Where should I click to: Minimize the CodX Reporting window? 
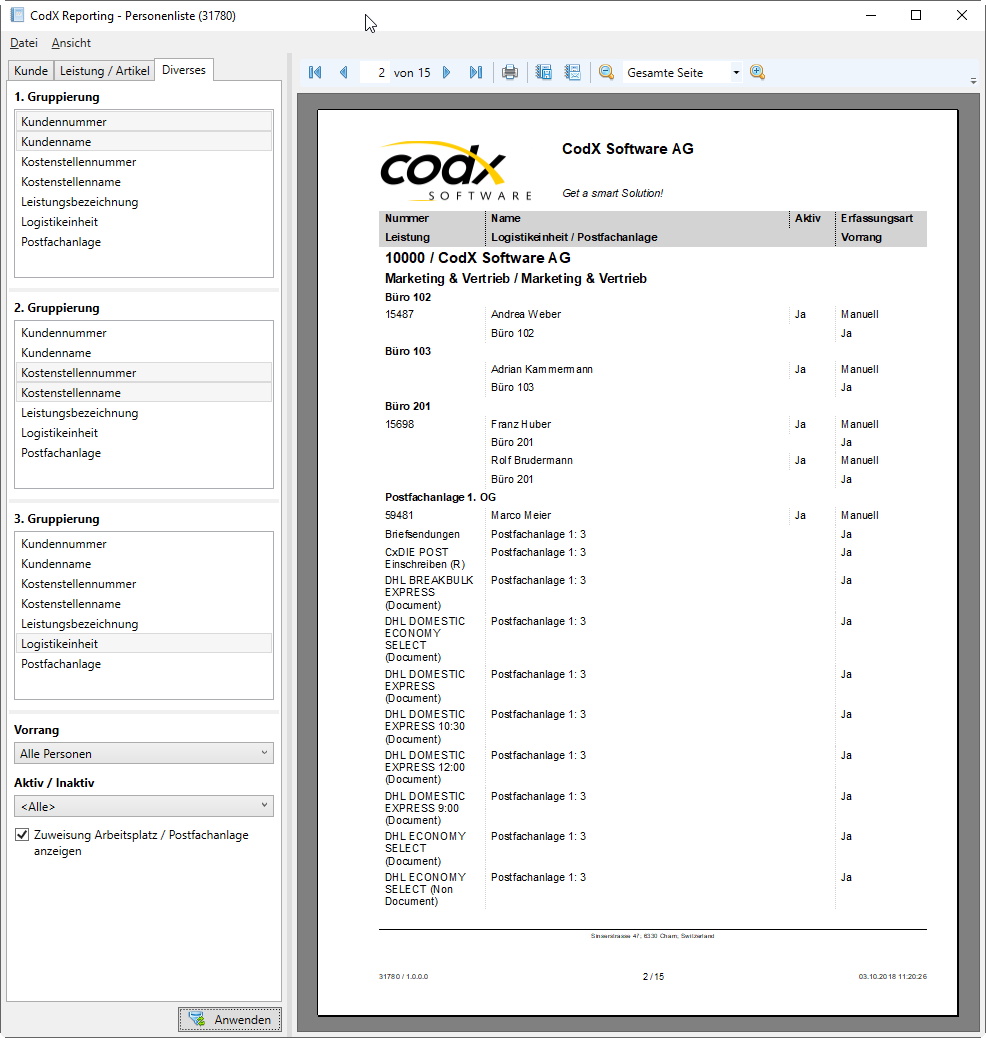(x=871, y=15)
